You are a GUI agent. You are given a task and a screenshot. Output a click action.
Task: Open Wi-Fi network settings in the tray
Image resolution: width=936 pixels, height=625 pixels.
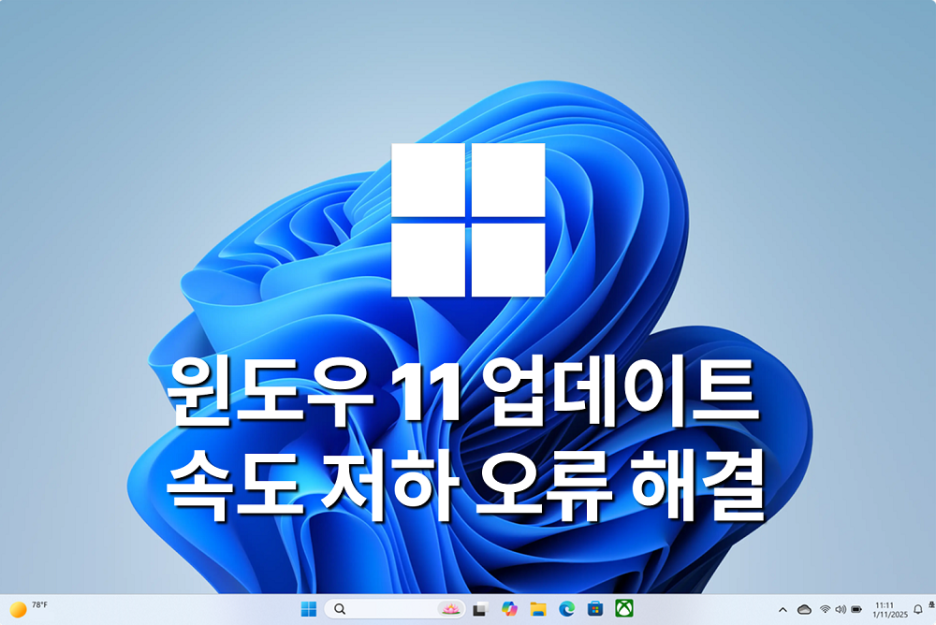coord(825,609)
